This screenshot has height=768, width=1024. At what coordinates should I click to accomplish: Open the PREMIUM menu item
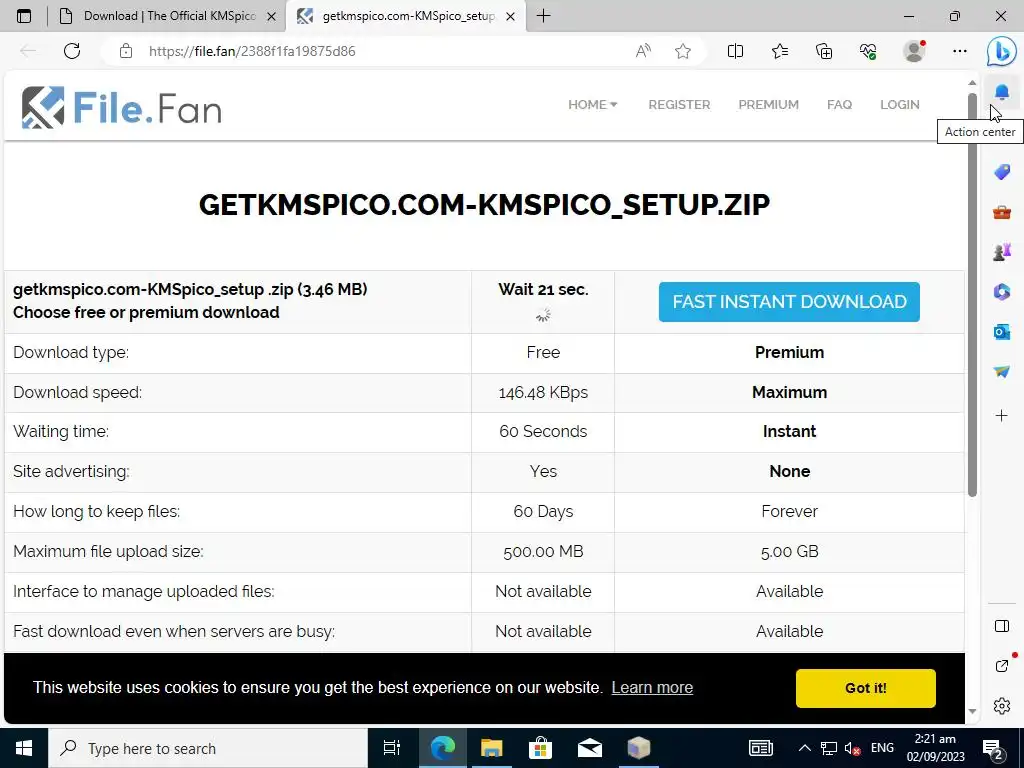(x=769, y=104)
